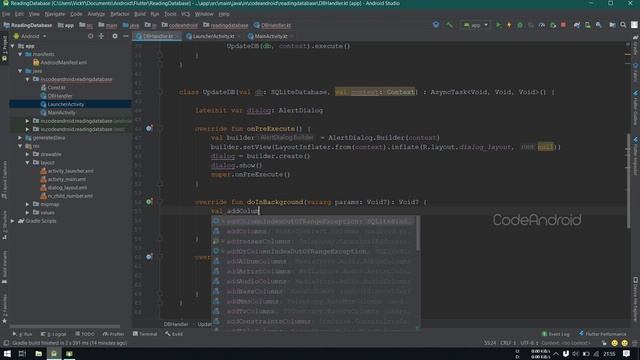The width and height of the screenshot is (640, 360).
Task: Open the Build menu
Action: [x=140, y=14]
